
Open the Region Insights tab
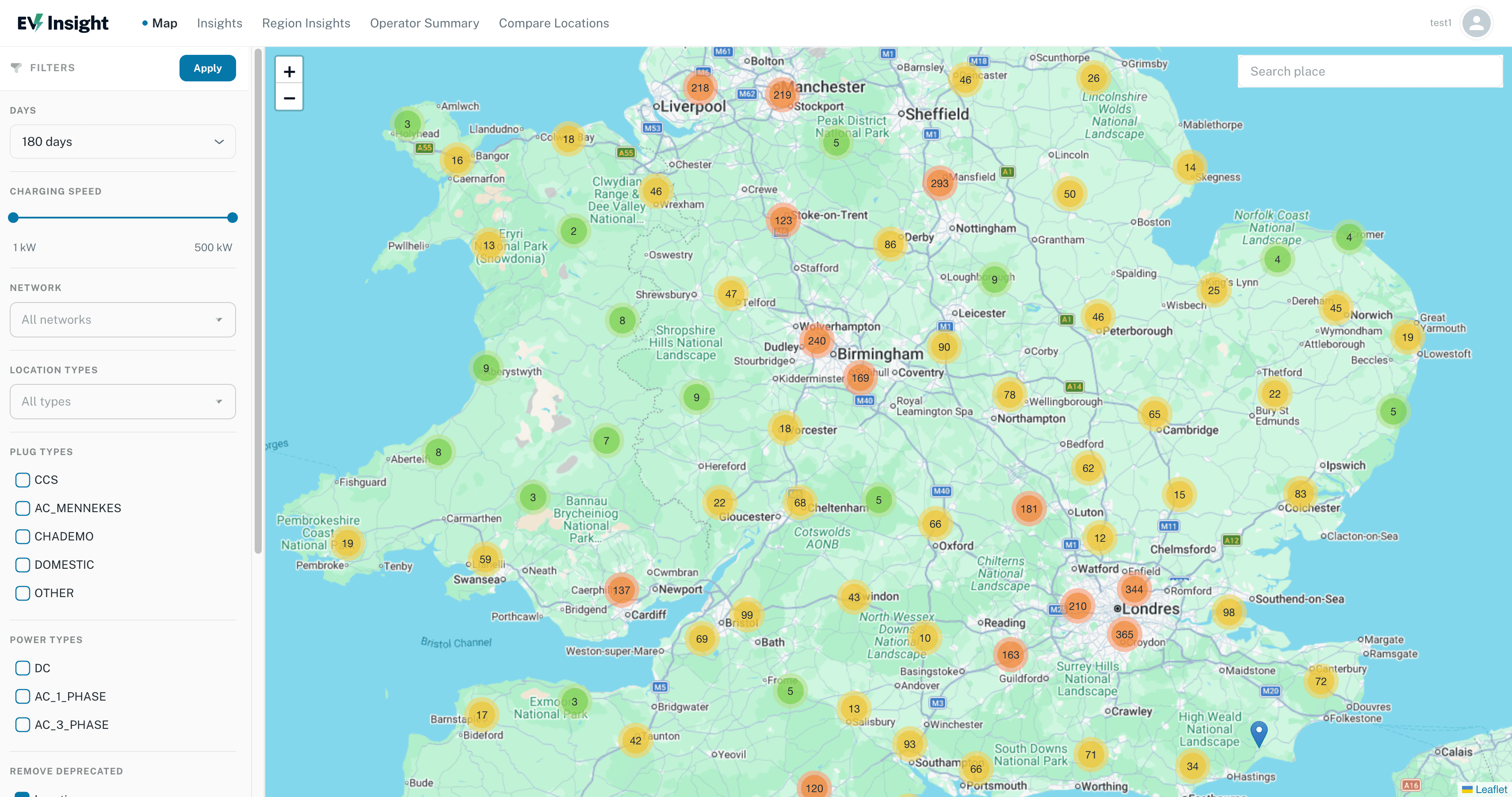(306, 23)
